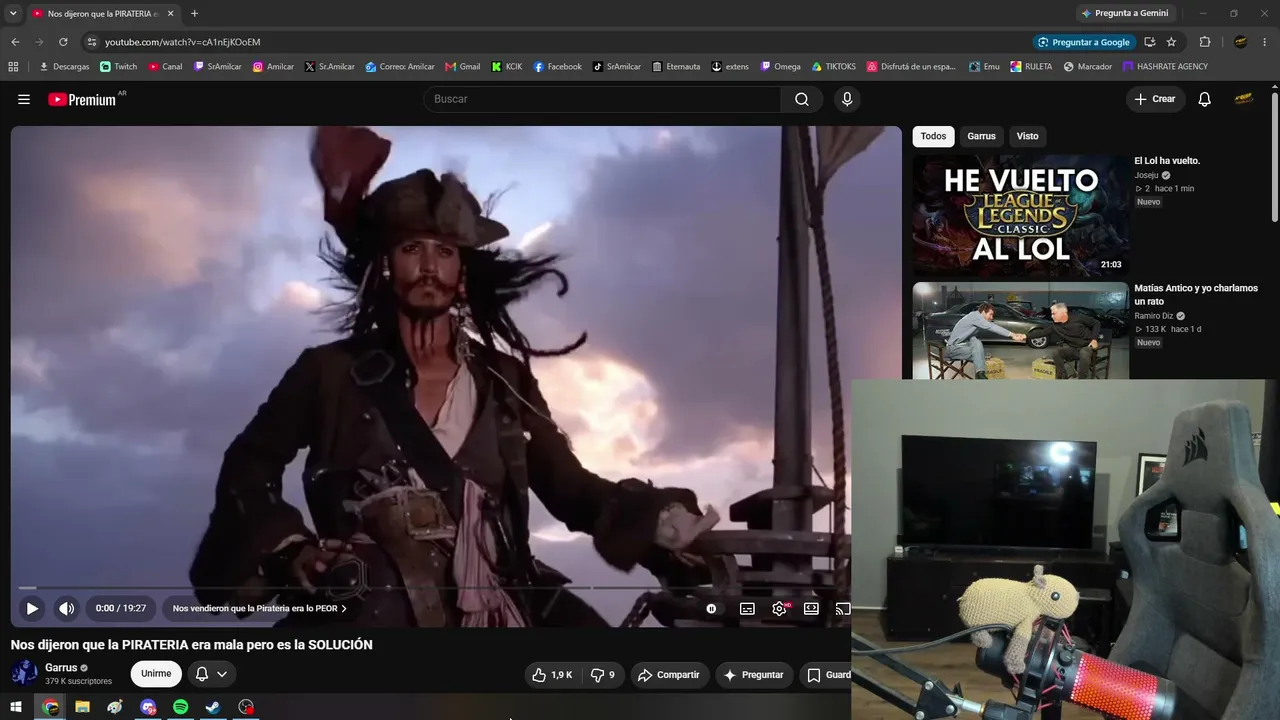The height and width of the screenshot is (720, 1280).
Task: Open a new browser tab
Action: 194,14
